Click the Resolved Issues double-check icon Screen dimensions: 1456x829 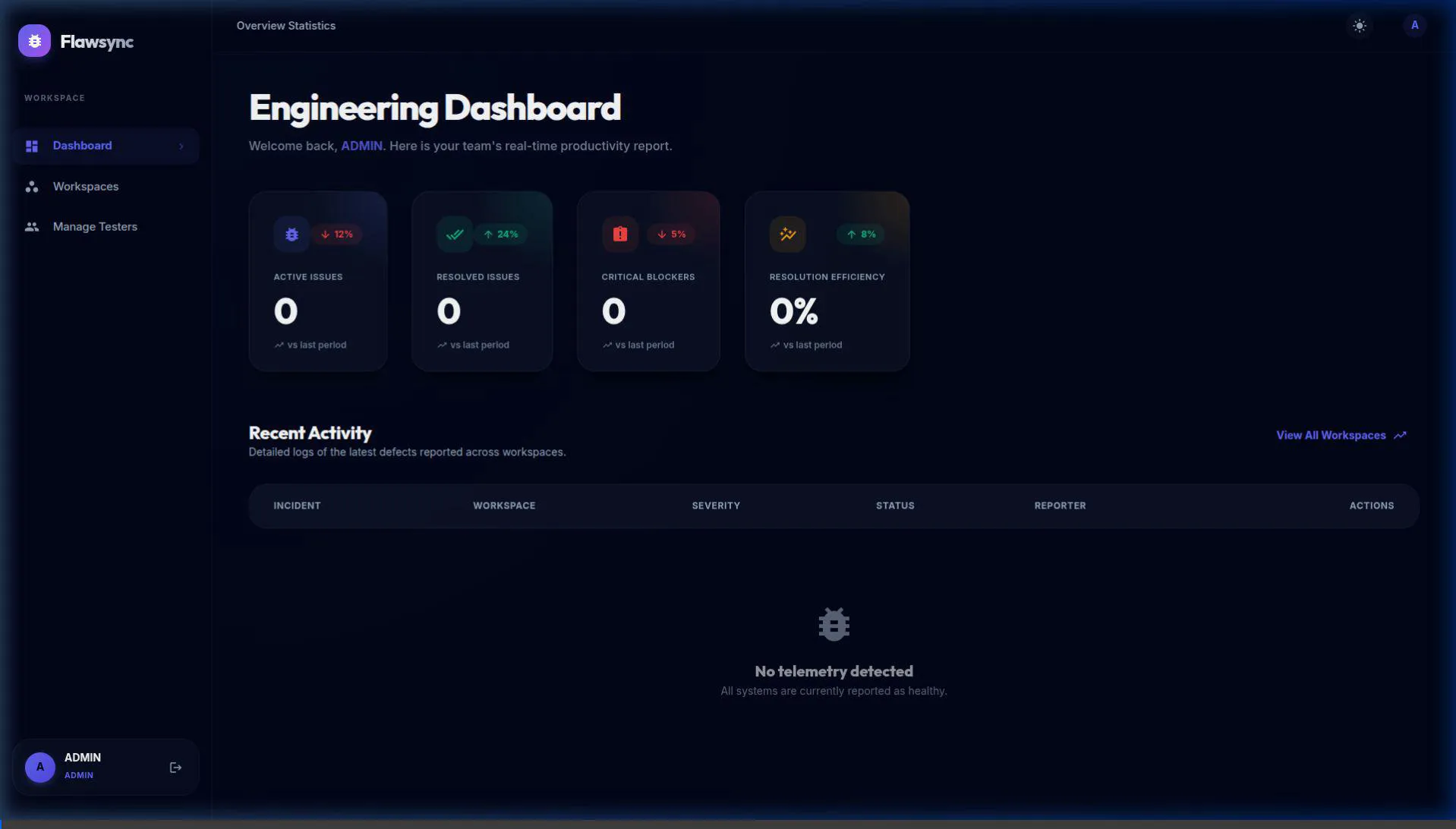(454, 235)
